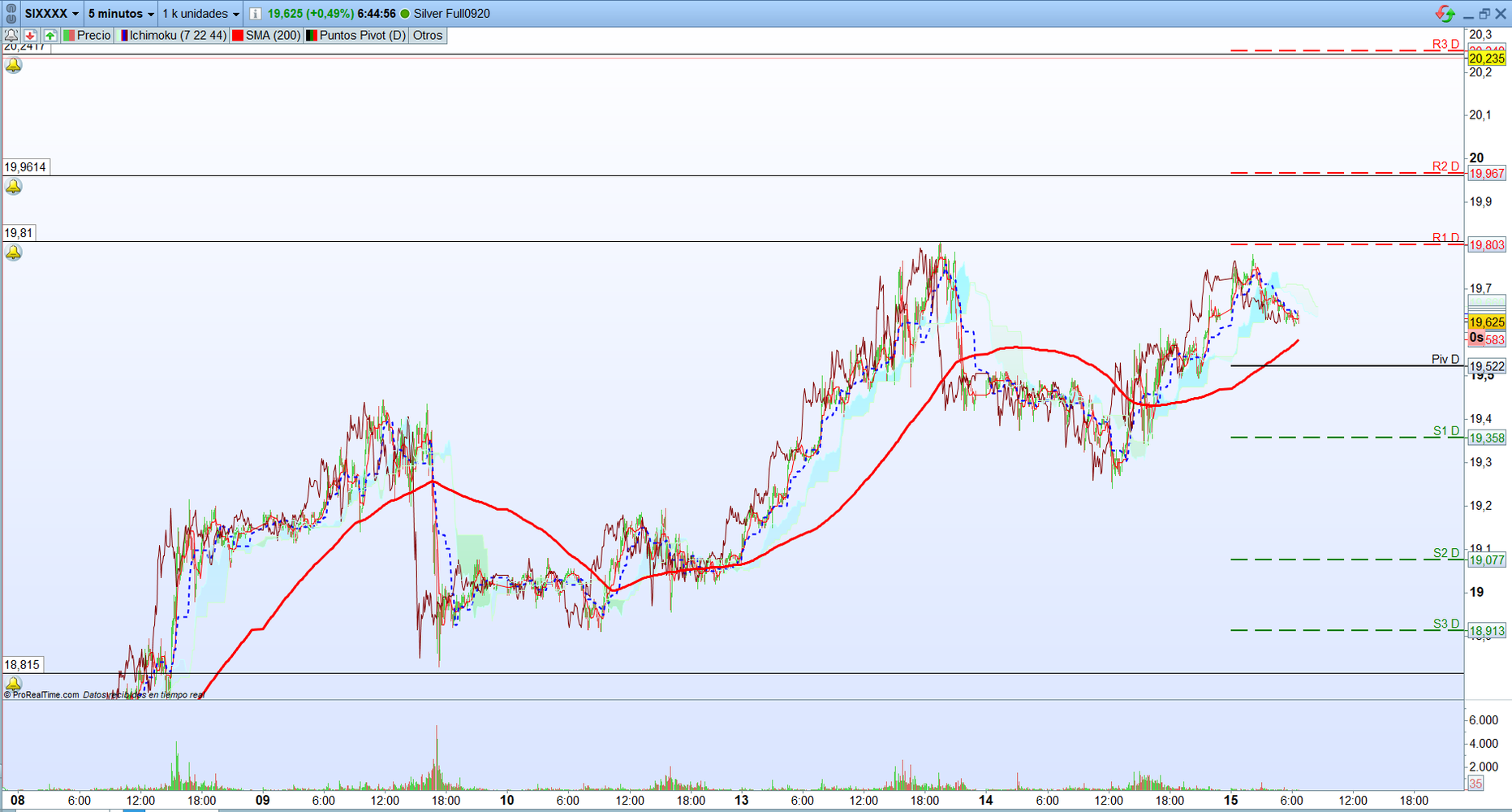The width and height of the screenshot is (1512, 812).
Task: Click the current price 19,625 tag
Action: pyautogui.click(x=1487, y=322)
